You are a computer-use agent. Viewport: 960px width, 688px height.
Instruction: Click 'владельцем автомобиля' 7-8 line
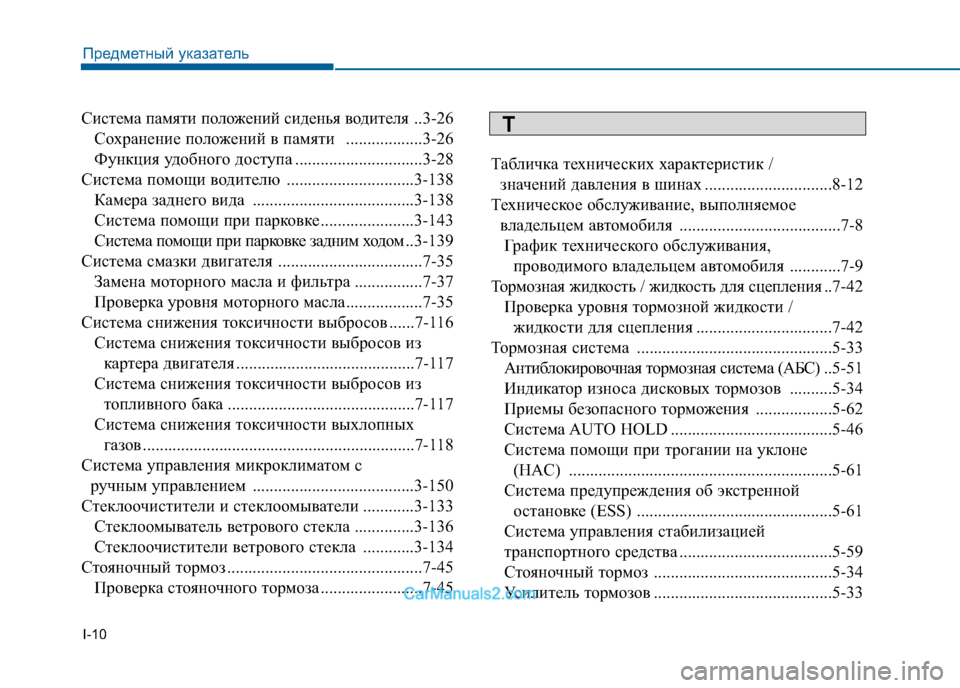[x=681, y=225]
